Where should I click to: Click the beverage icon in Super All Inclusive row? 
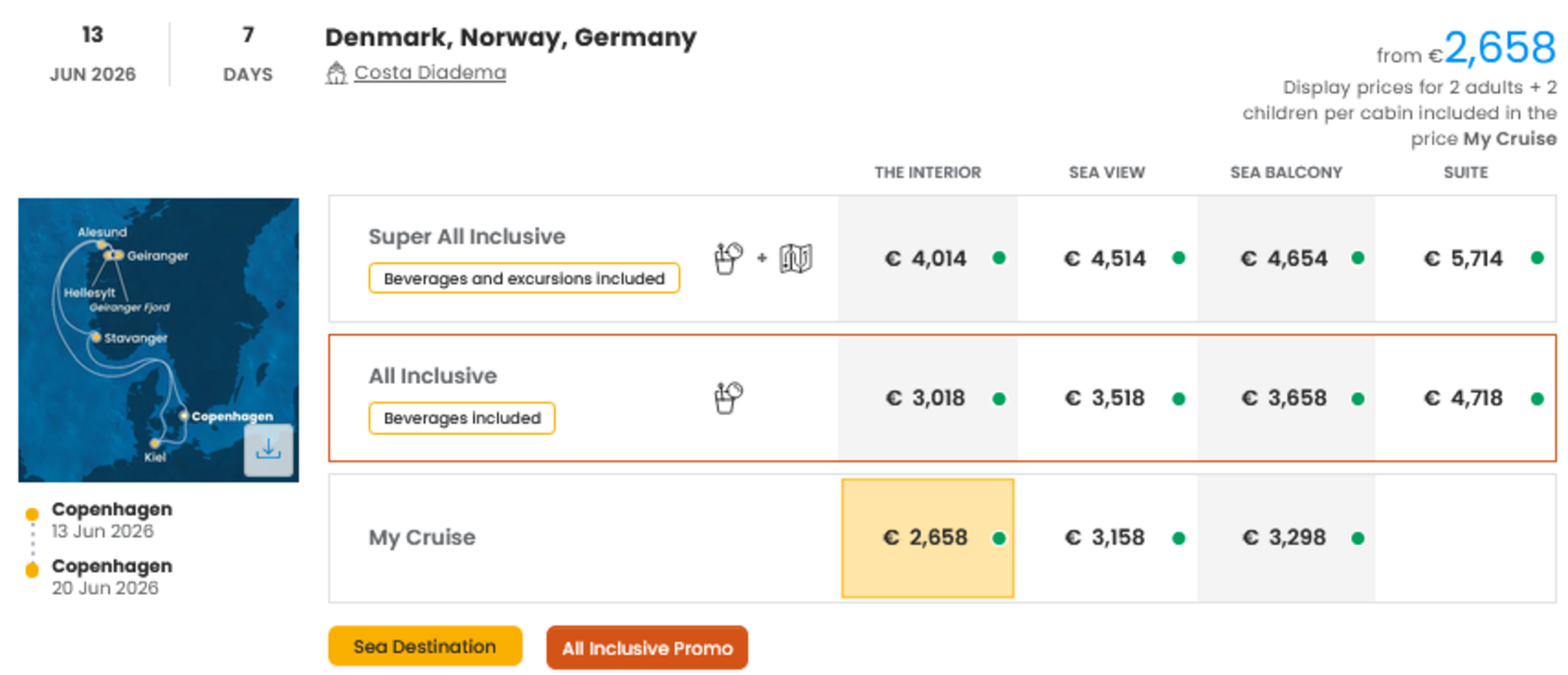click(x=728, y=258)
